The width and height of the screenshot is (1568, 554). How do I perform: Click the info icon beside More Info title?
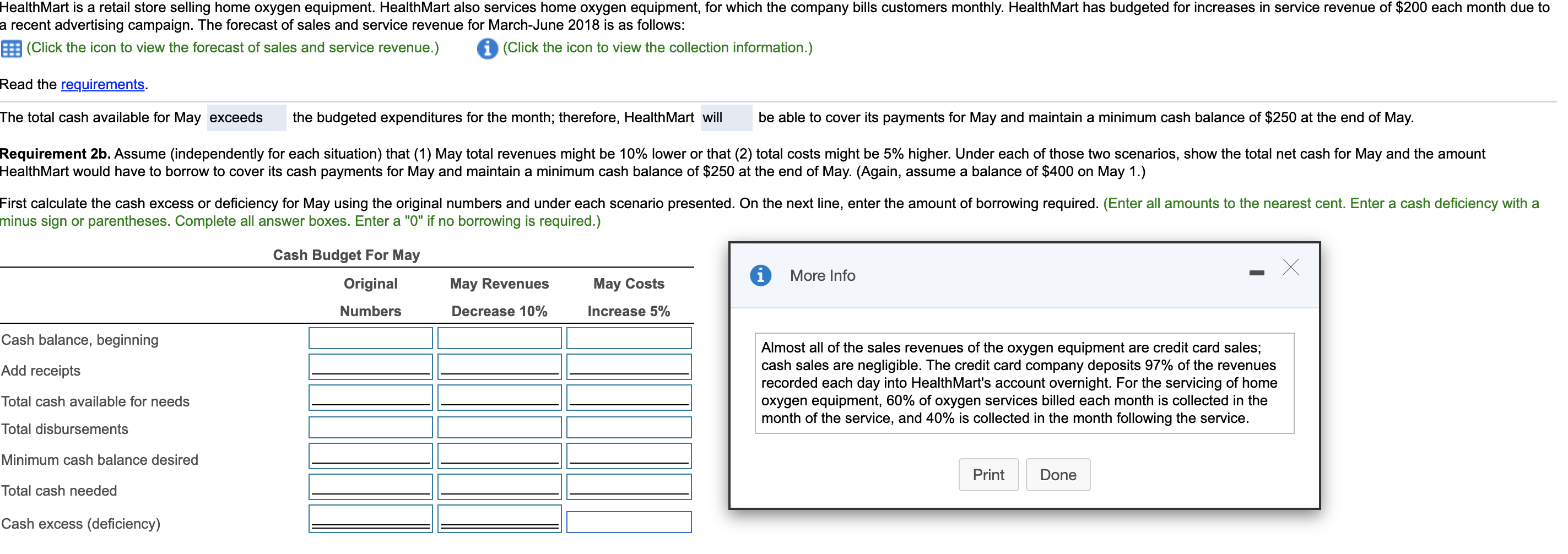point(760,275)
